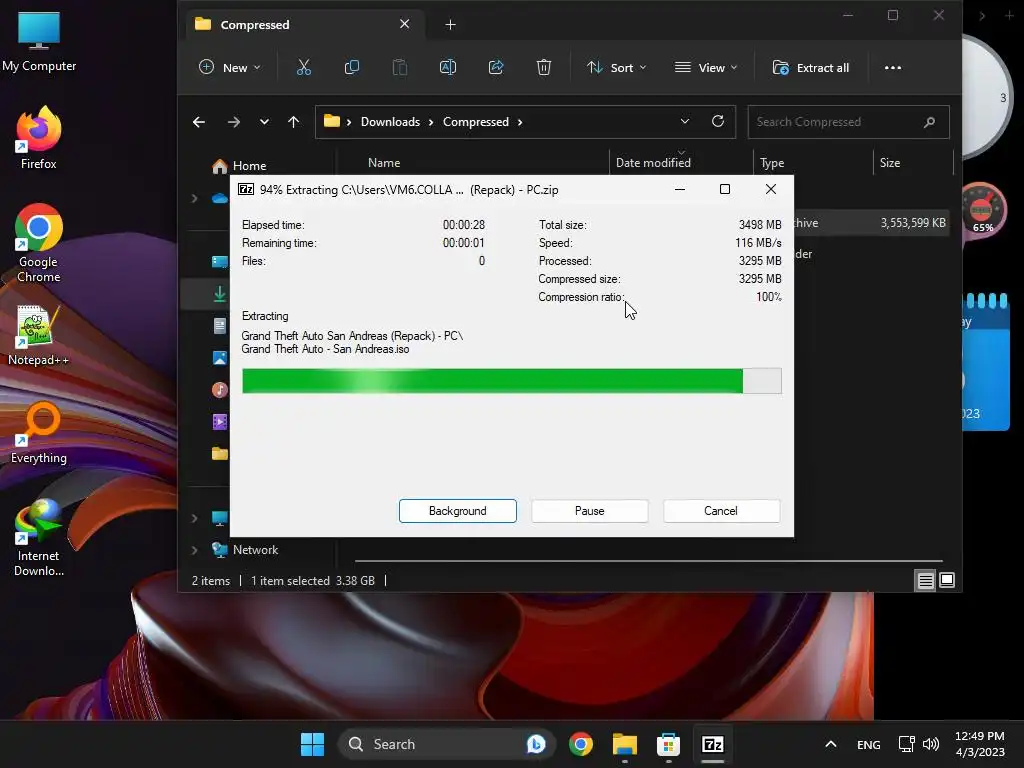Viewport: 1024px width, 768px height.
Task: Click the Share icon in Explorer toolbar
Action: (x=496, y=67)
